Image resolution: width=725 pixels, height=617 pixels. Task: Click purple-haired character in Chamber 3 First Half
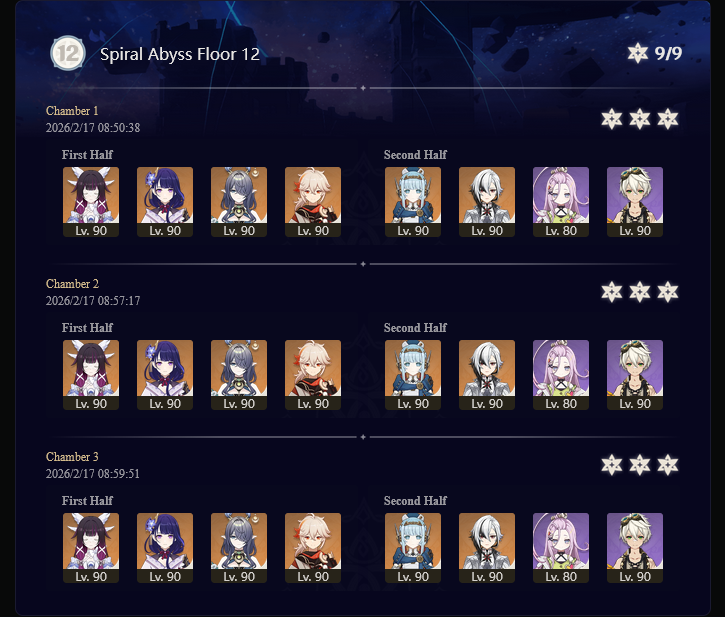pyautogui.click(x=165, y=548)
